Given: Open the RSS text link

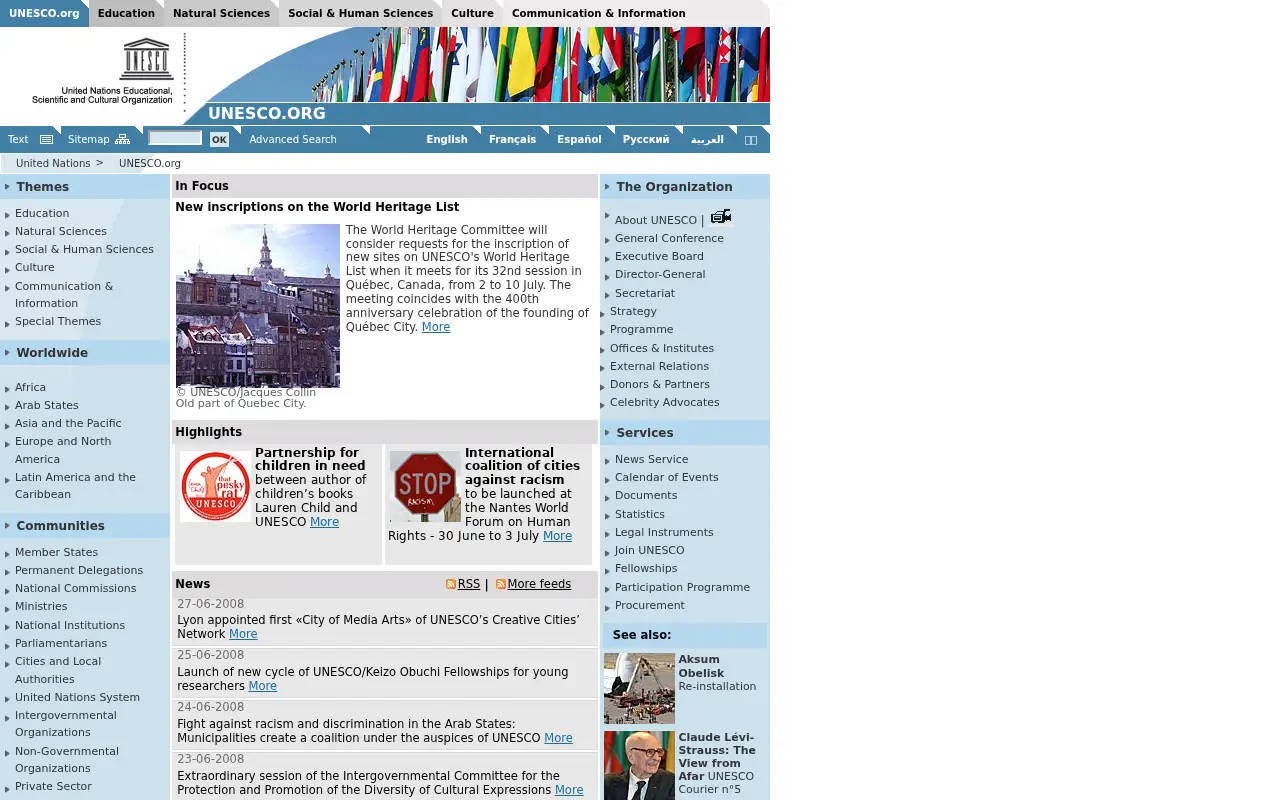Looking at the screenshot, I should click(469, 584).
